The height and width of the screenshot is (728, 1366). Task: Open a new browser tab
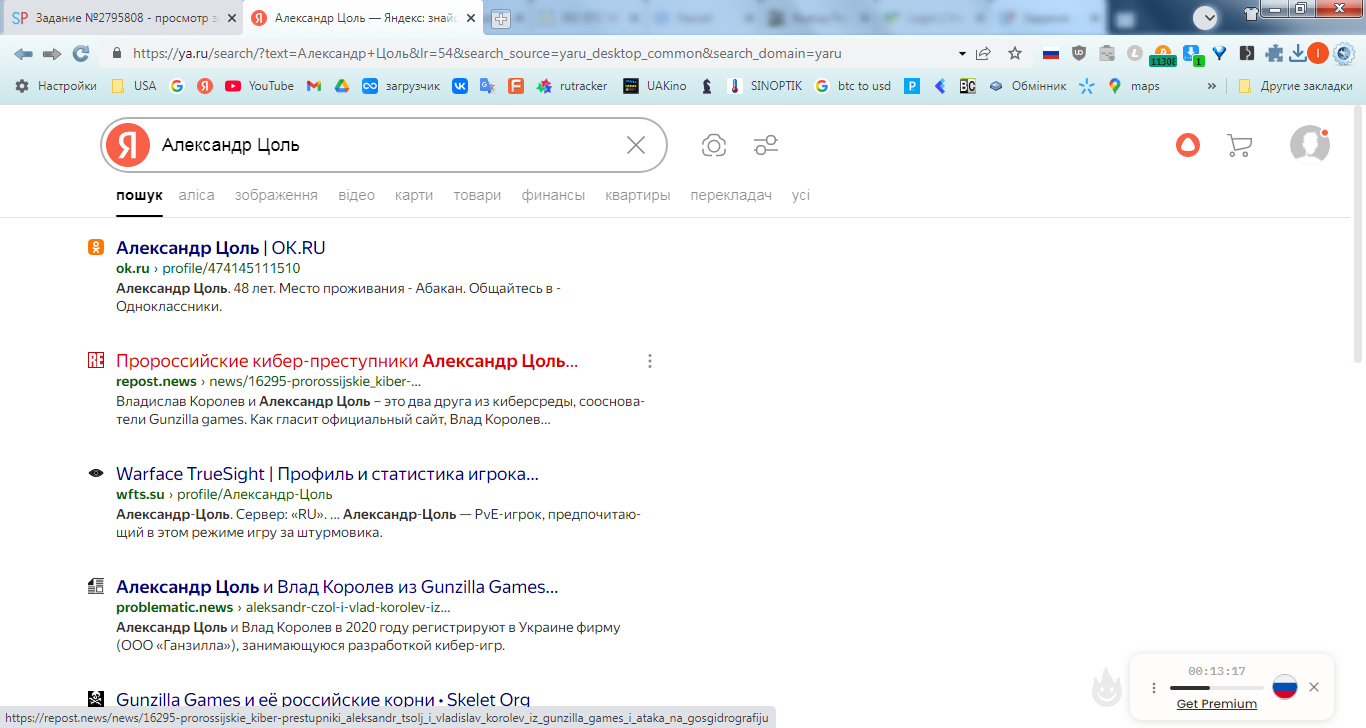[501, 18]
